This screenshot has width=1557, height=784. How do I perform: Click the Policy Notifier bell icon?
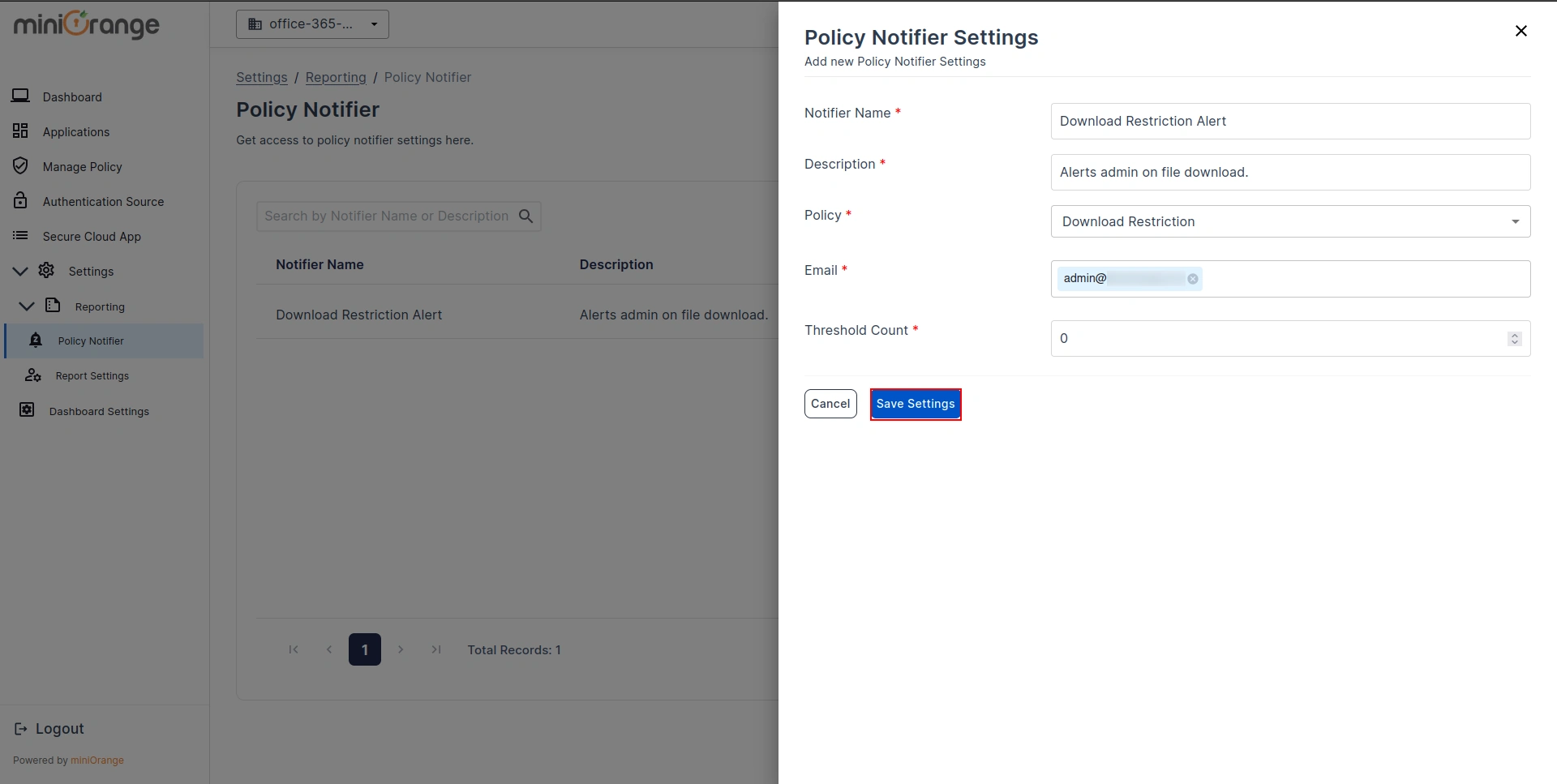point(36,340)
